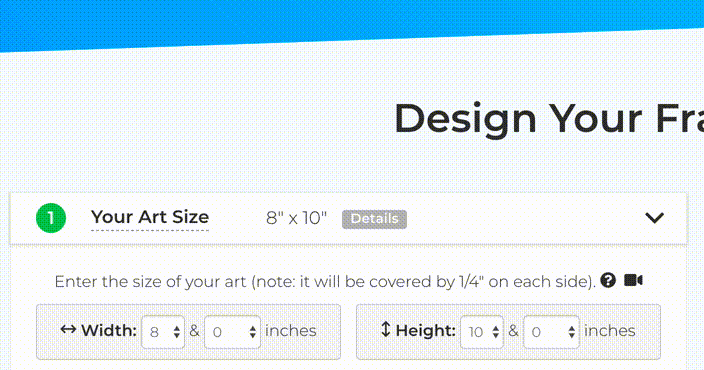The image size is (704, 370).
Task: Click the ampersand between Height selectors
Action: [x=513, y=331]
